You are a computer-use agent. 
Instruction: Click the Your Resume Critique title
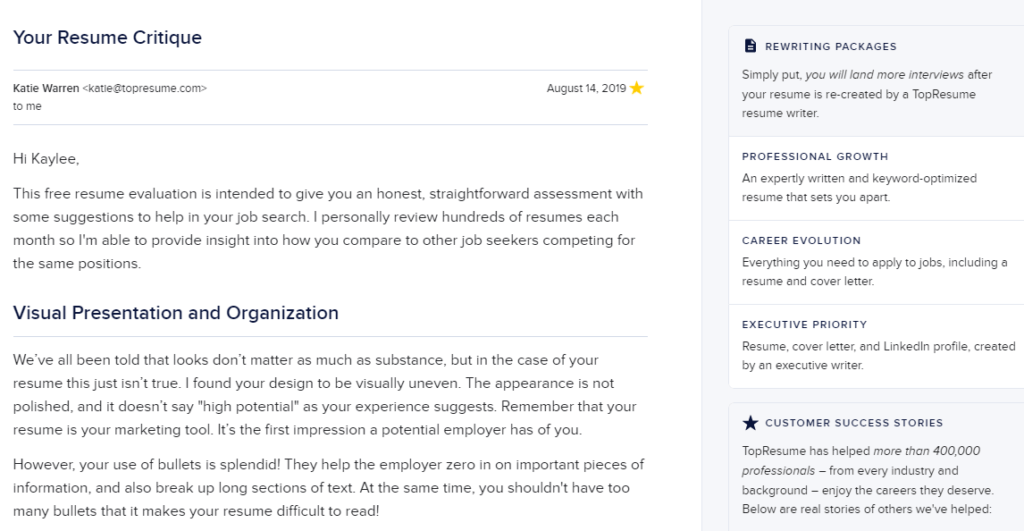pos(107,37)
